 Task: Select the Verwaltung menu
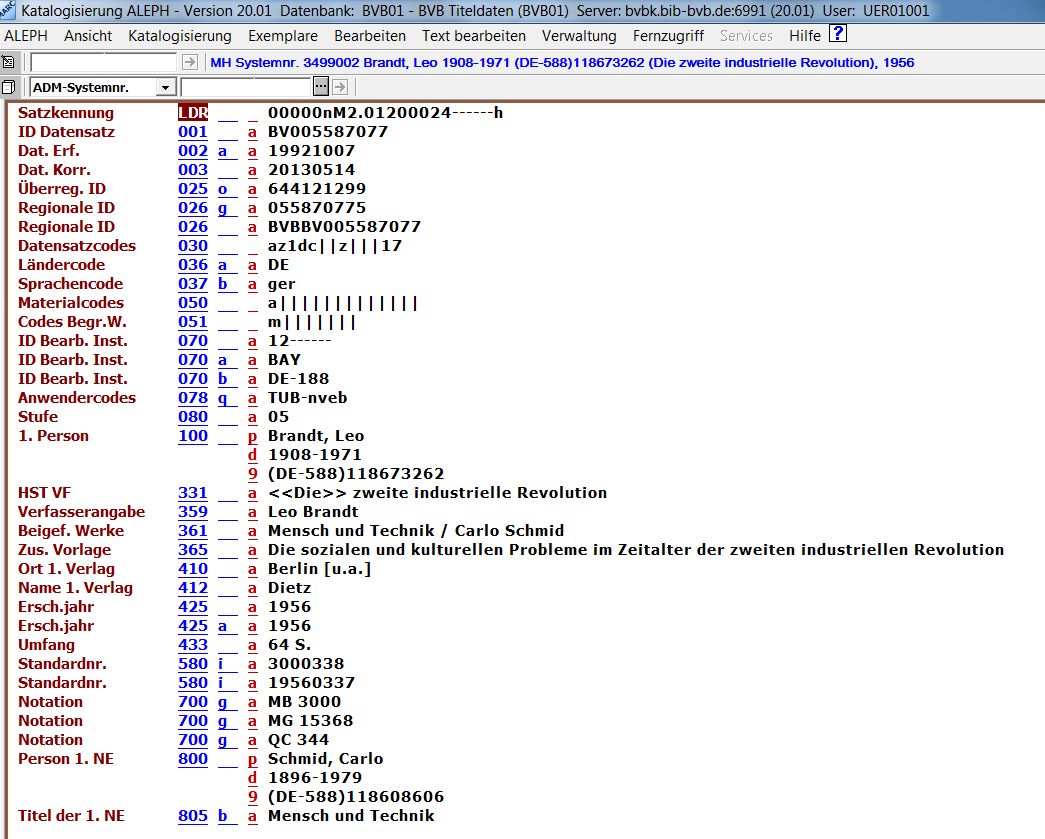(x=579, y=35)
